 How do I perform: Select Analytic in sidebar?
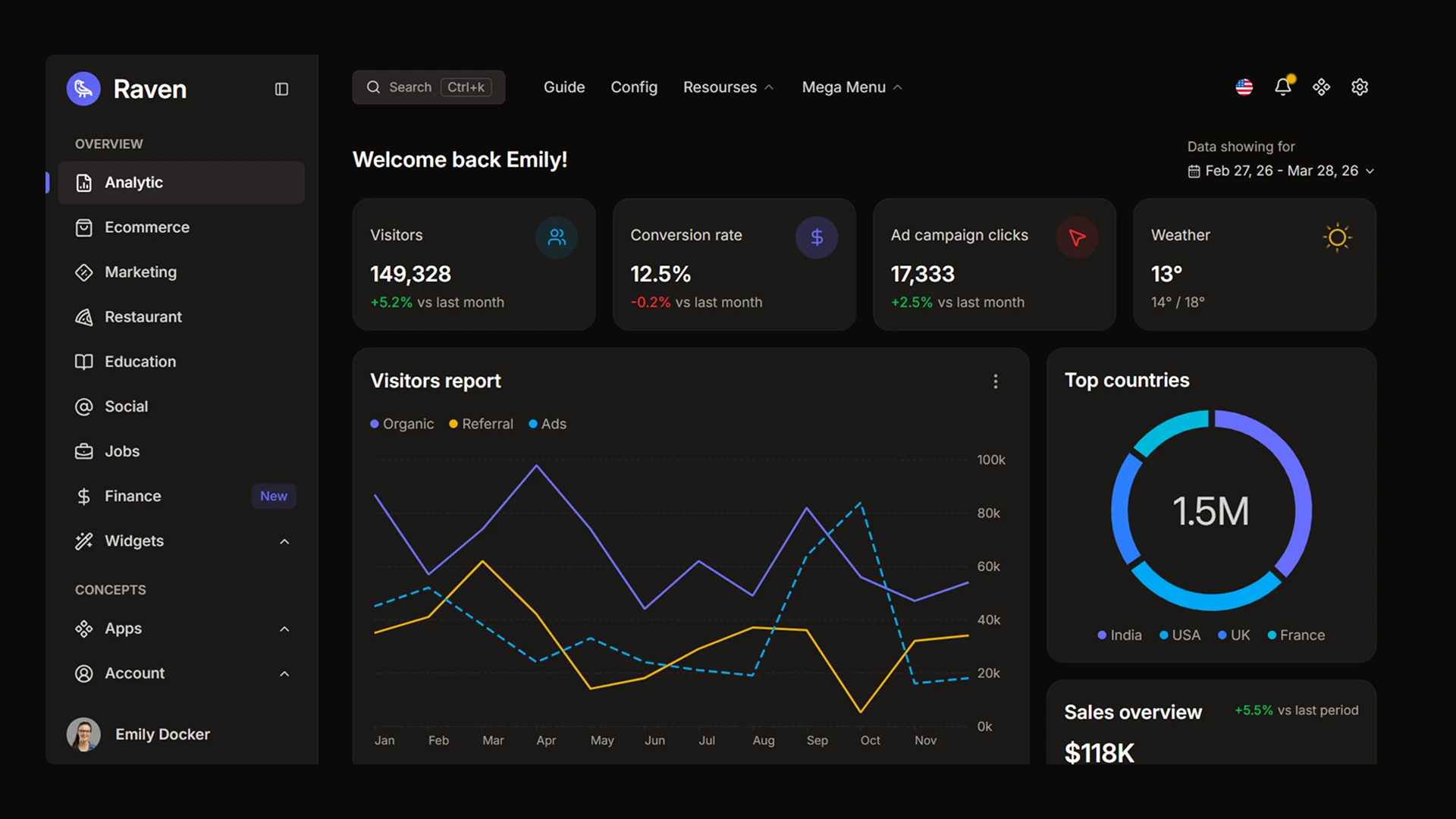click(181, 183)
